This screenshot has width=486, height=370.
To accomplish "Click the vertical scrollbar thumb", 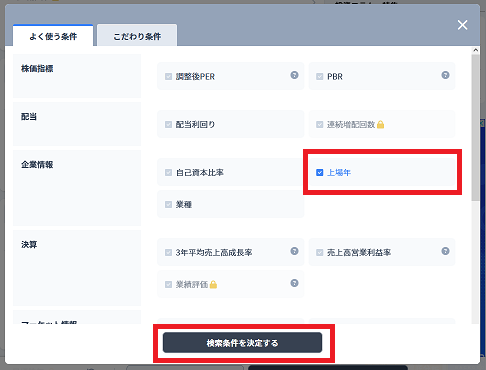I will pos(476,127).
